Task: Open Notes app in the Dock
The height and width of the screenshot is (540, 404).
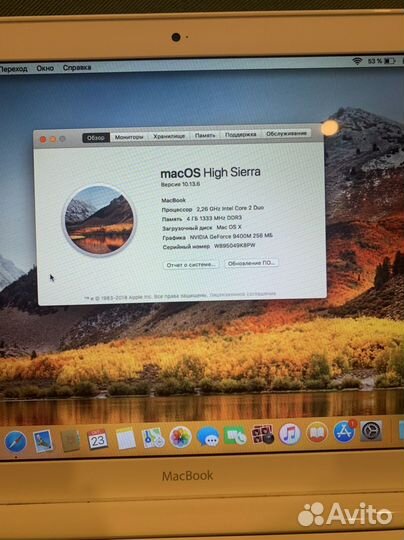Action: pyautogui.click(x=125, y=439)
